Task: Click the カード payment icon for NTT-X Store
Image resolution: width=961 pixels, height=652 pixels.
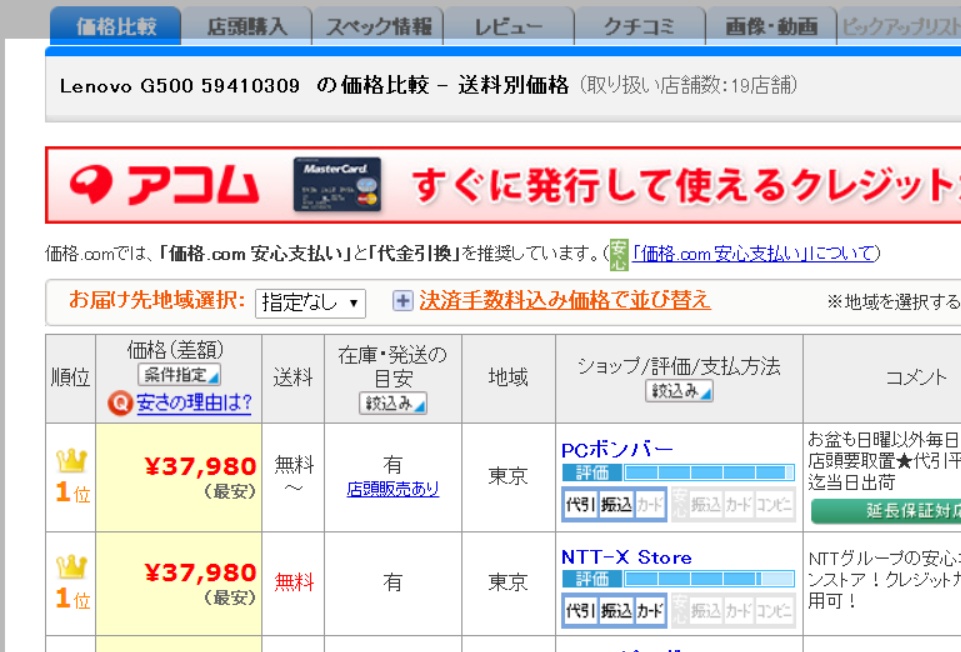Action: [x=650, y=610]
